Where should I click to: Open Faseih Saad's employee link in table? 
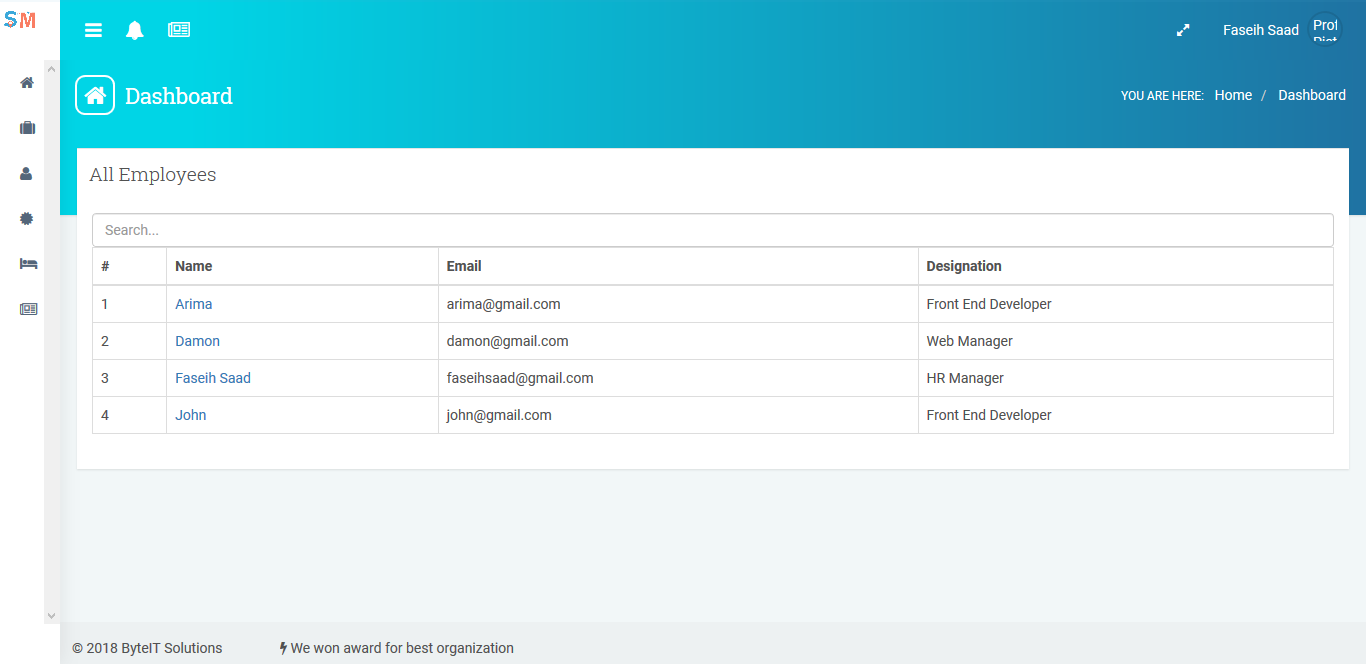[x=213, y=378]
